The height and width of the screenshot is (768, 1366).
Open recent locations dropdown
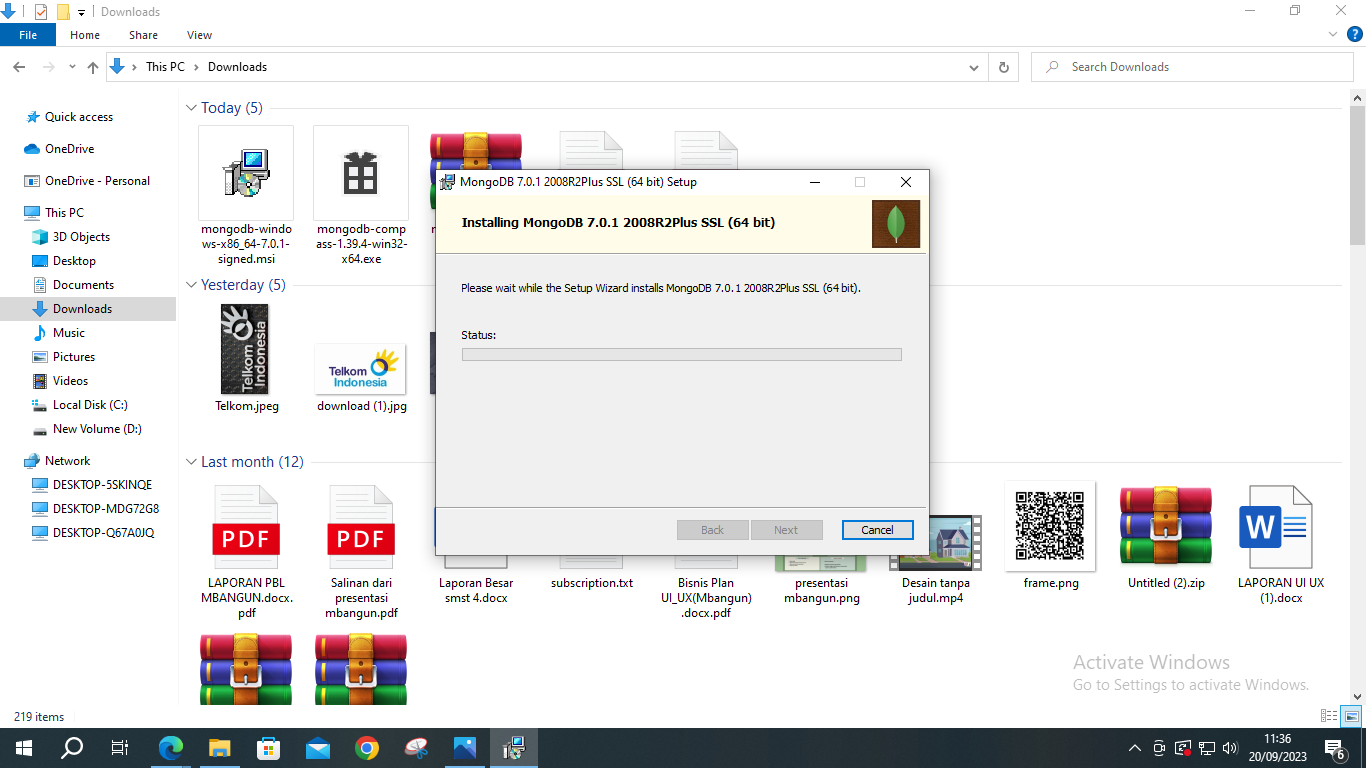pyautogui.click(x=72, y=67)
